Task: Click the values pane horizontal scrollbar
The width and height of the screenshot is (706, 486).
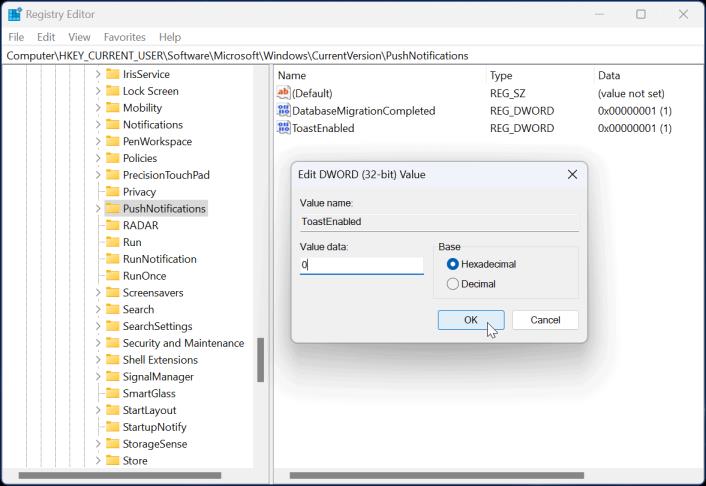Action: (x=437, y=475)
